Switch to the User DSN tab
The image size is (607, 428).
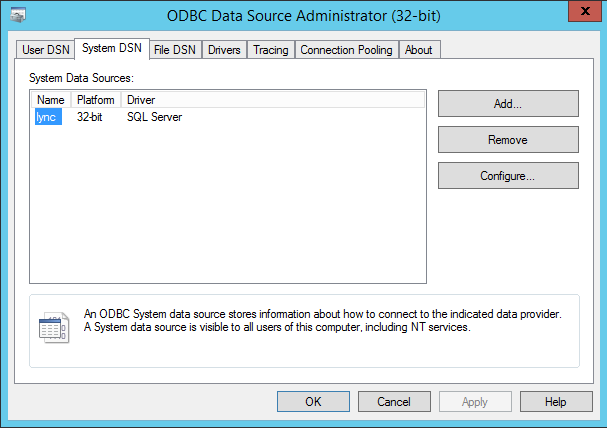coord(46,50)
